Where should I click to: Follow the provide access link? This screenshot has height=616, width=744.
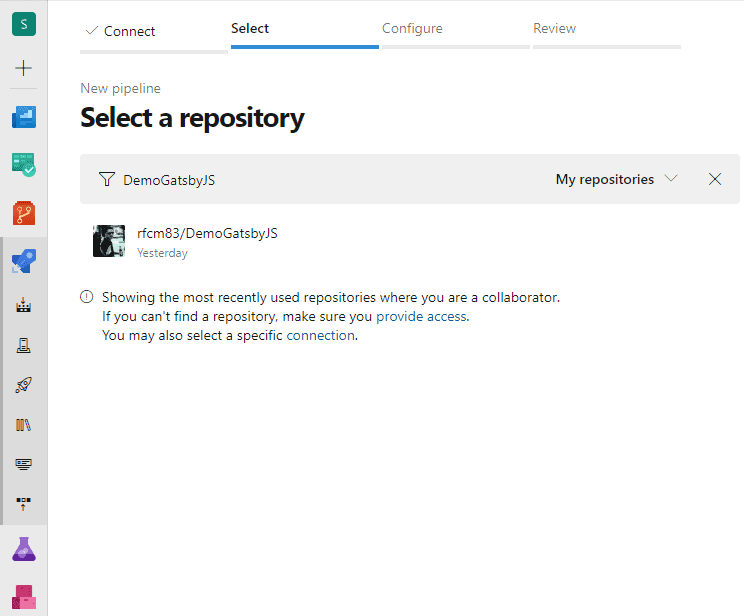coord(421,317)
